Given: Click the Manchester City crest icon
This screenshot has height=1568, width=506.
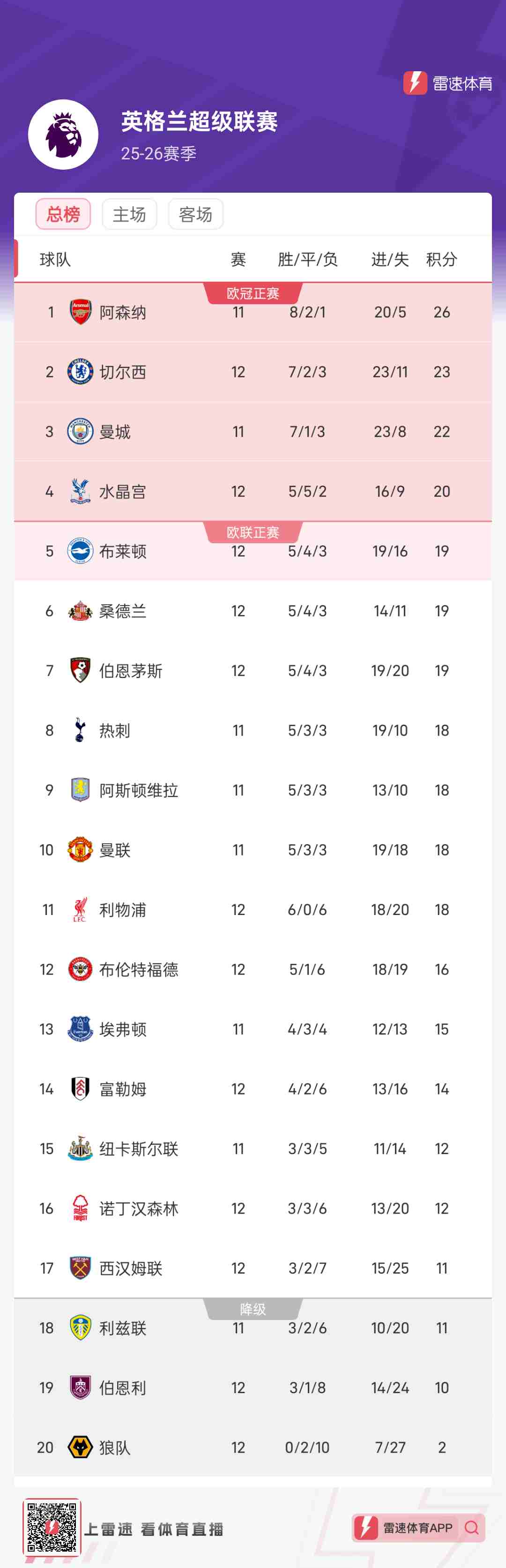Looking at the screenshot, I should (x=80, y=432).
